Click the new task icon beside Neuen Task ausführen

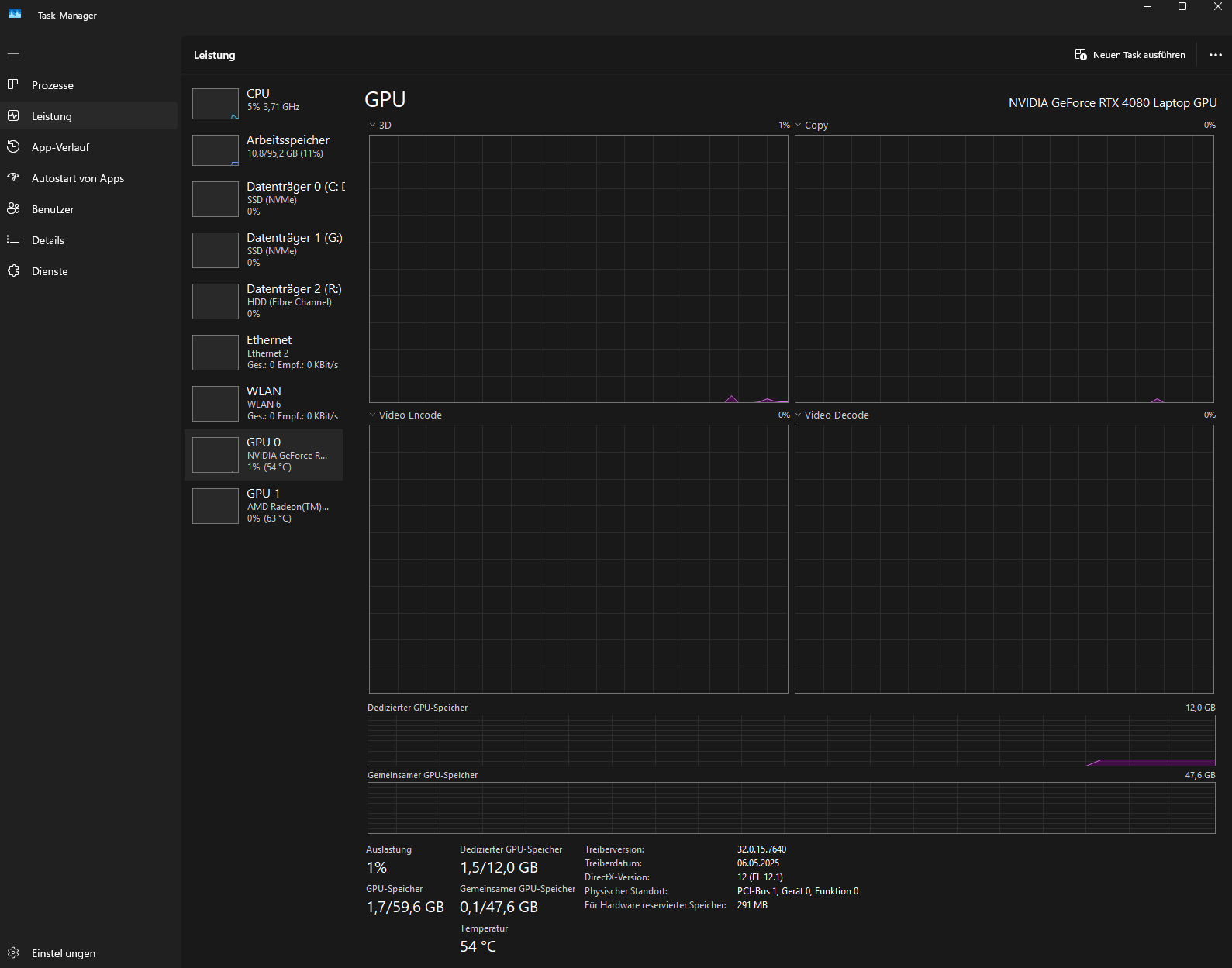point(1081,55)
